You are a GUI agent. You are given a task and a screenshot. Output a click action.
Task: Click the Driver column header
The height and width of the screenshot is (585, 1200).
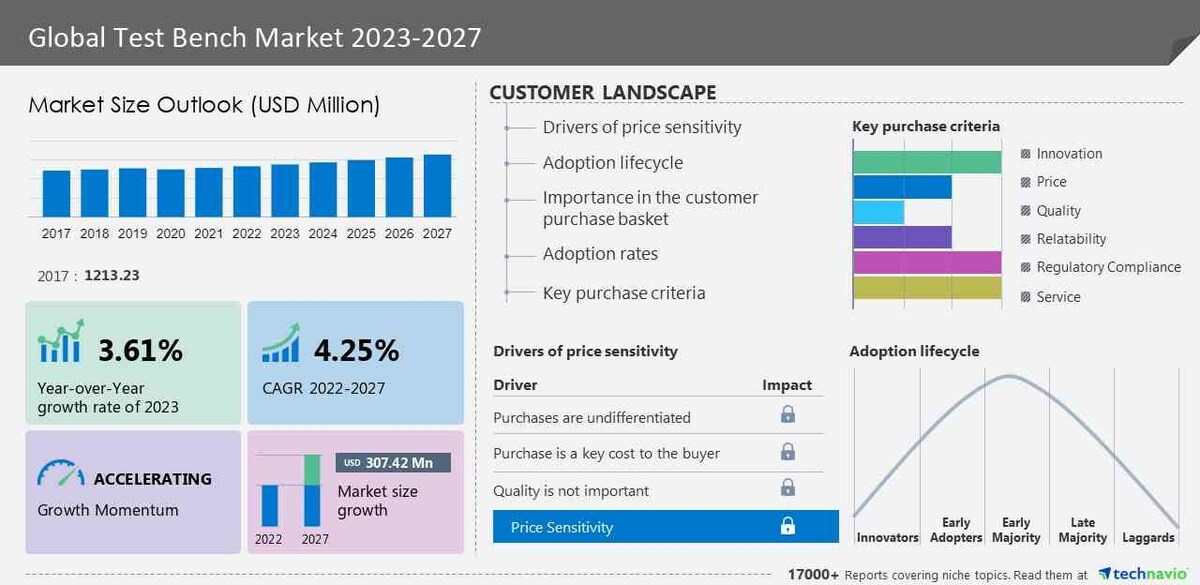(515, 385)
